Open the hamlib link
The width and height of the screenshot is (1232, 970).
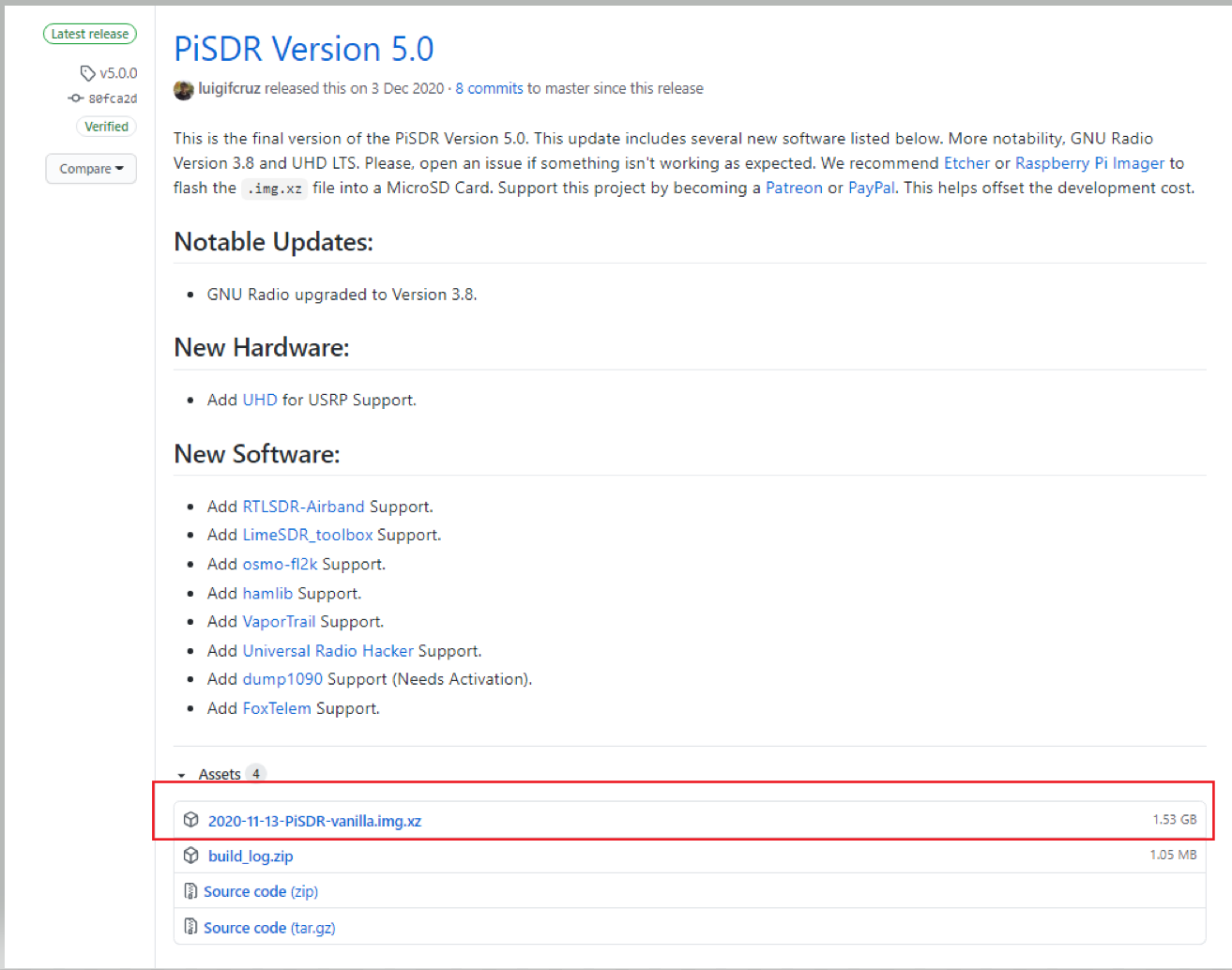coord(267,593)
